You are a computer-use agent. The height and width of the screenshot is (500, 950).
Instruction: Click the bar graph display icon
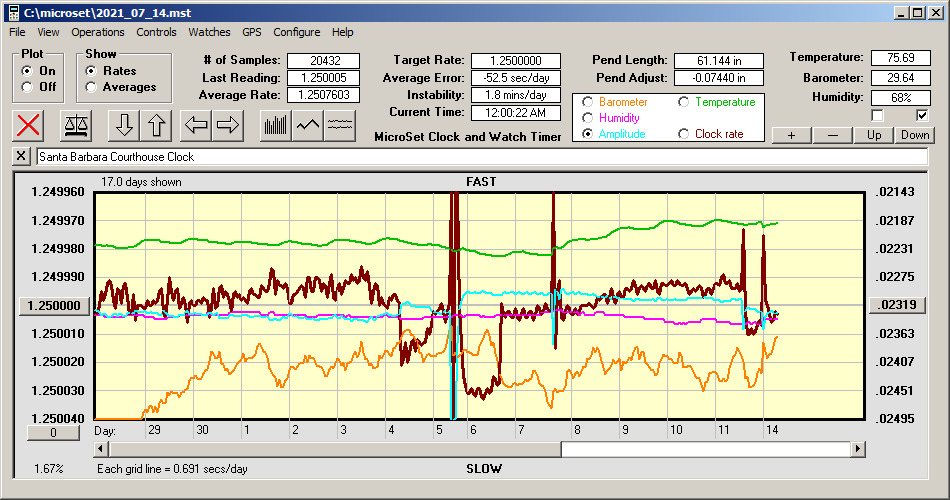(276, 125)
